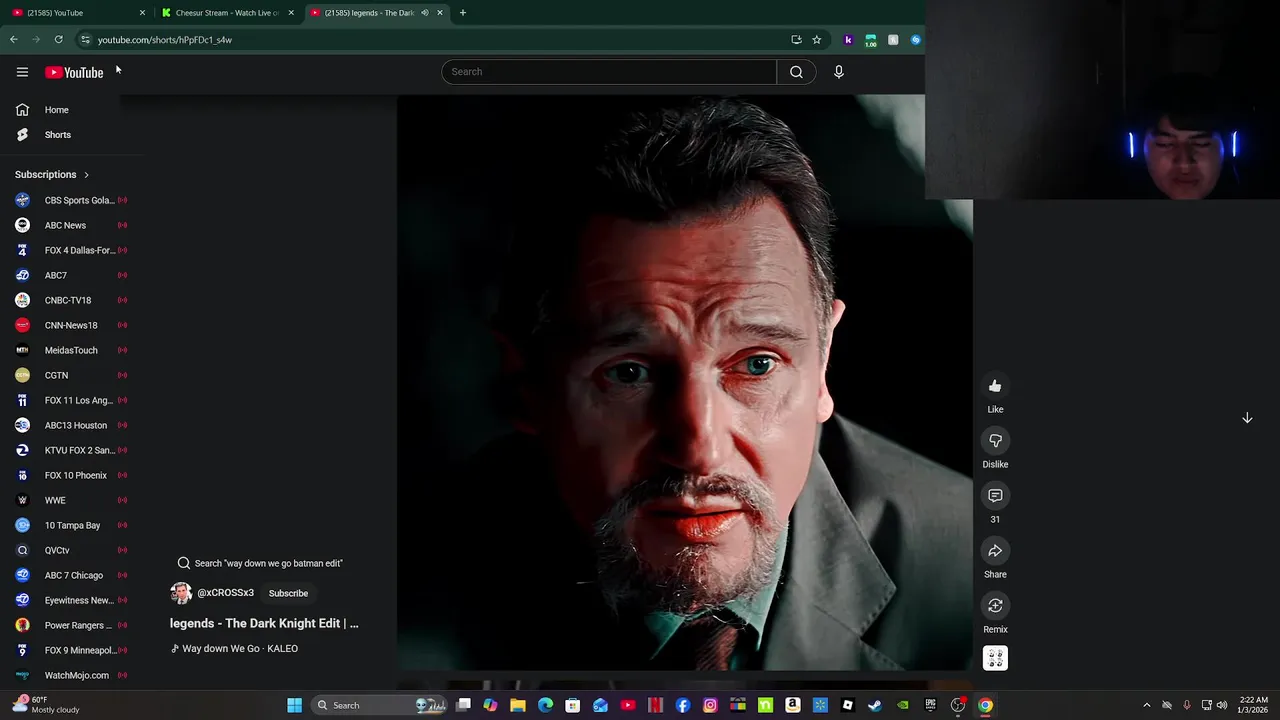Open the ABC7 channel
Viewport: 1280px width, 720px height.
coord(72,275)
